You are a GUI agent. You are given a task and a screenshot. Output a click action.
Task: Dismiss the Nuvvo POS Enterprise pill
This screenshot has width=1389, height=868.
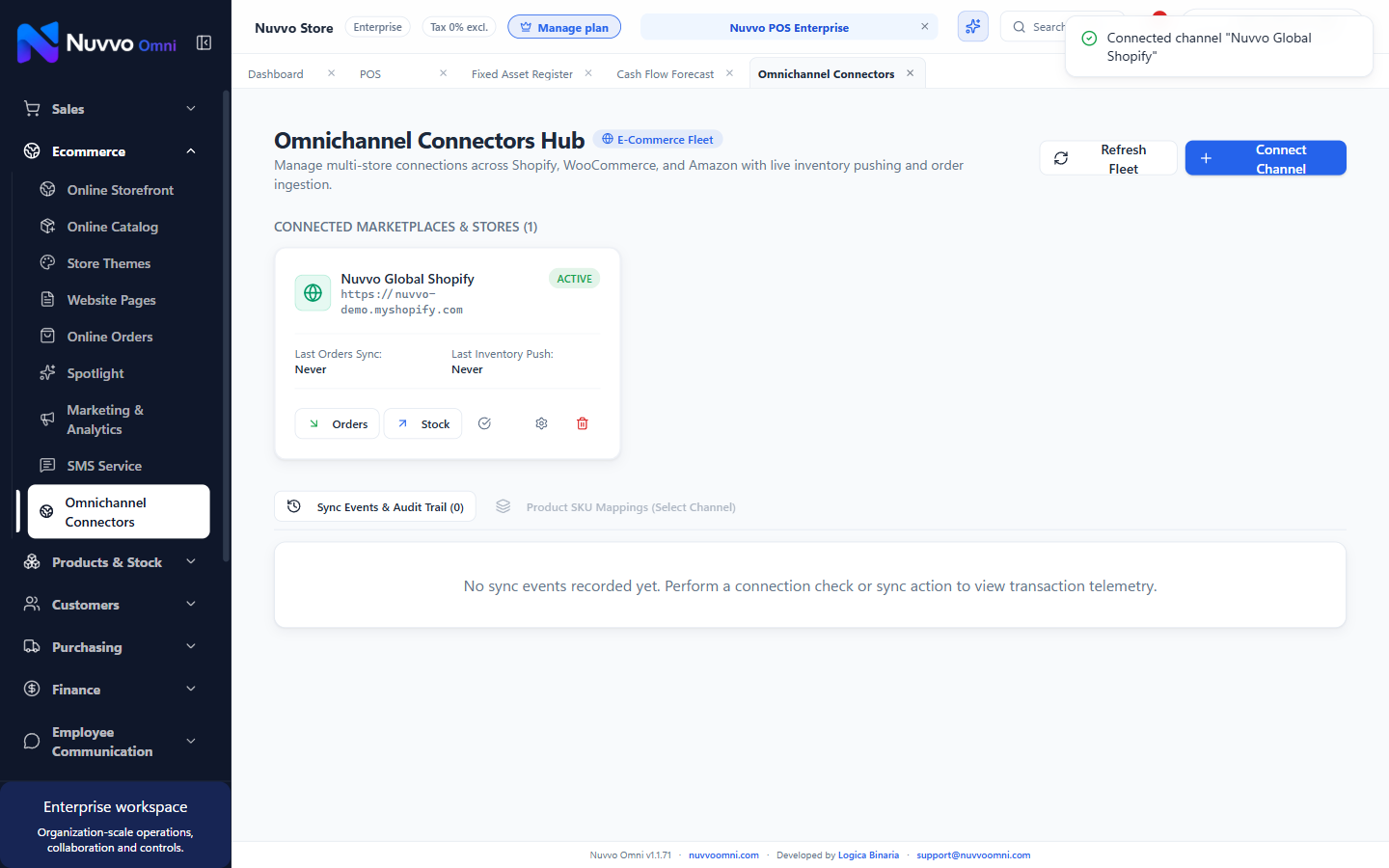click(924, 27)
